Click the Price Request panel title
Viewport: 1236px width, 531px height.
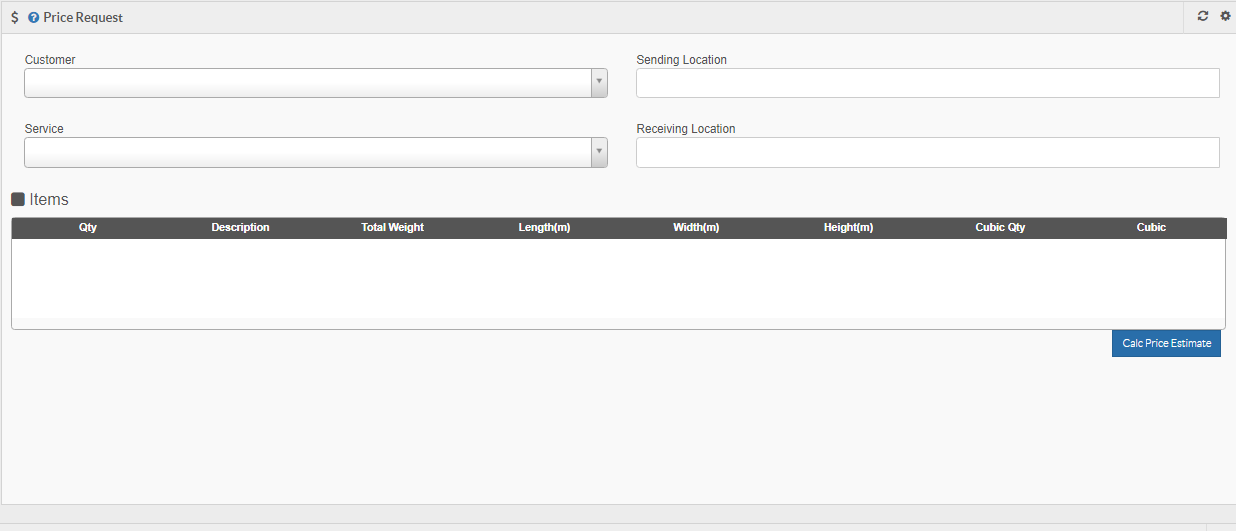pyautogui.click(x=83, y=18)
